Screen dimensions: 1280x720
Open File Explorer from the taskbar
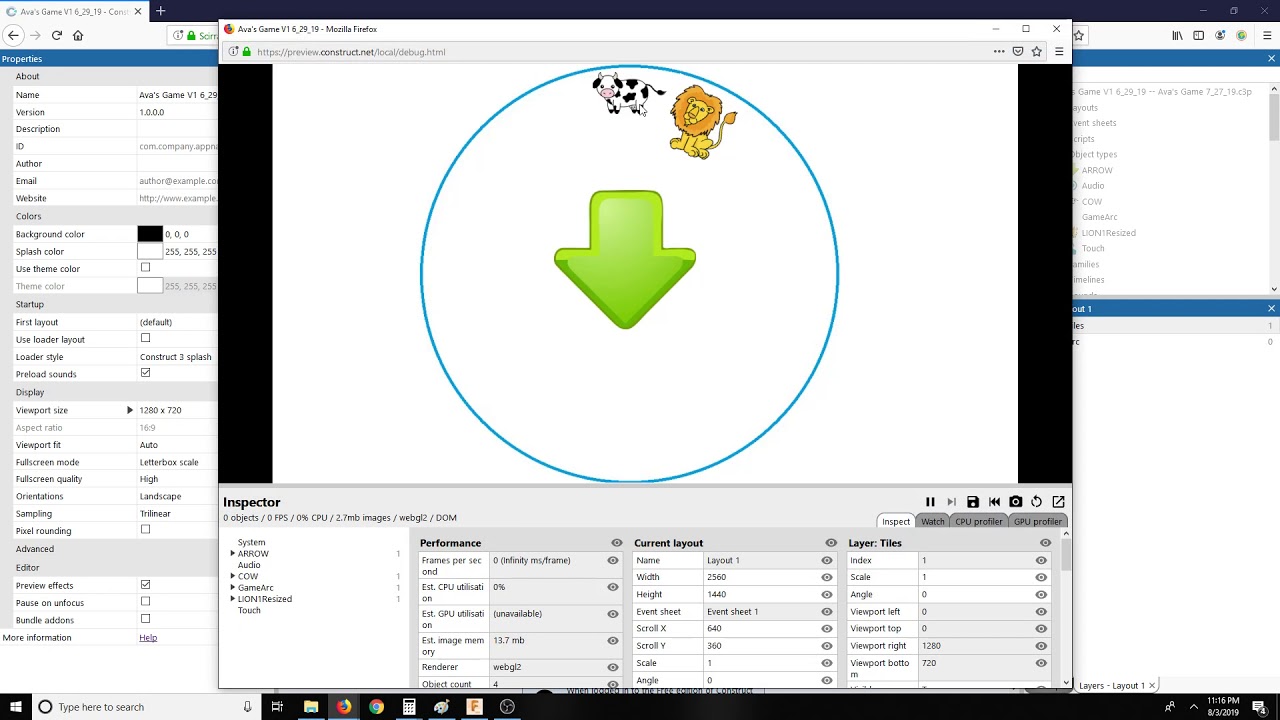pyautogui.click(x=311, y=707)
